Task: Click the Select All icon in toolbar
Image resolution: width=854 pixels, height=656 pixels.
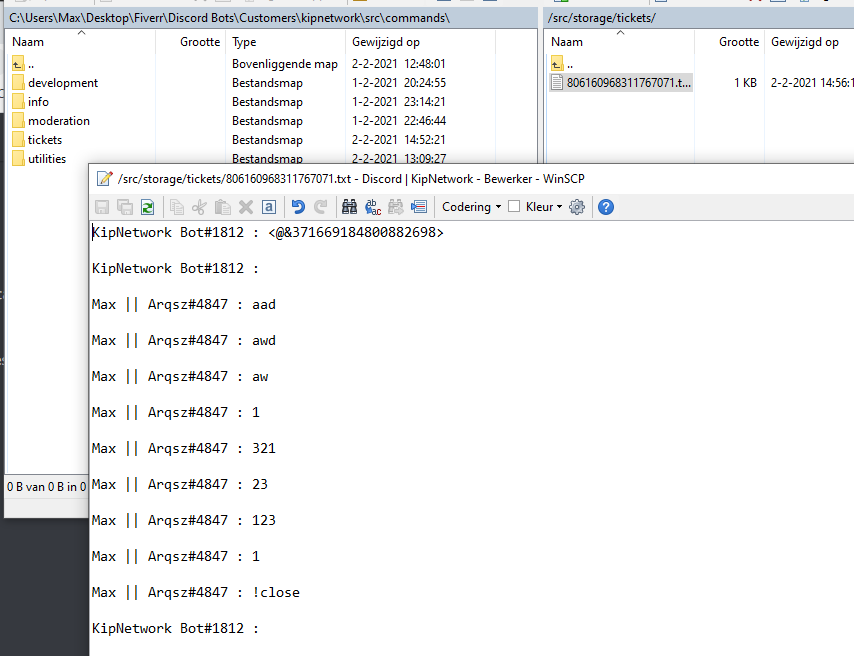Action: click(x=269, y=207)
